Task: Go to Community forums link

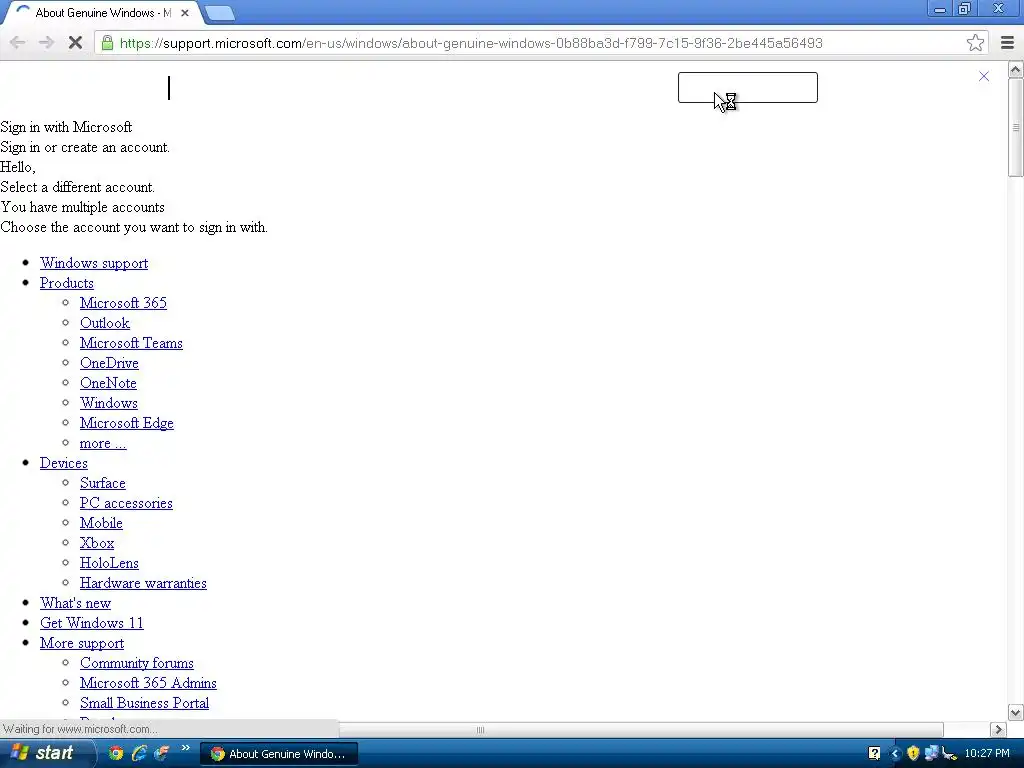Action: (136, 664)
